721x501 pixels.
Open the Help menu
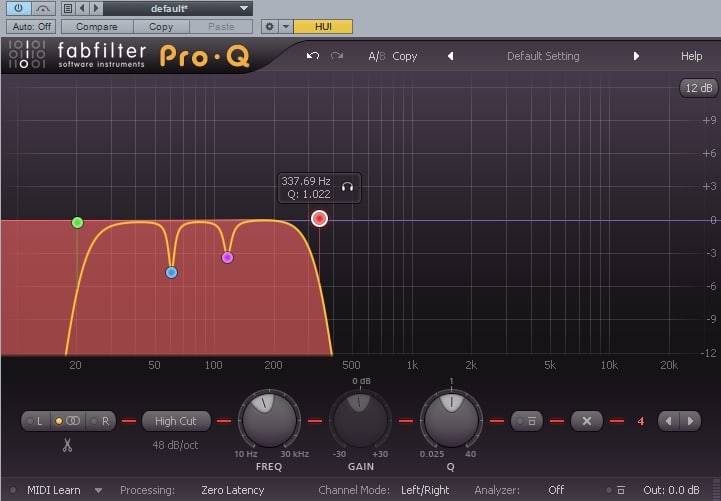click(691, 56)
